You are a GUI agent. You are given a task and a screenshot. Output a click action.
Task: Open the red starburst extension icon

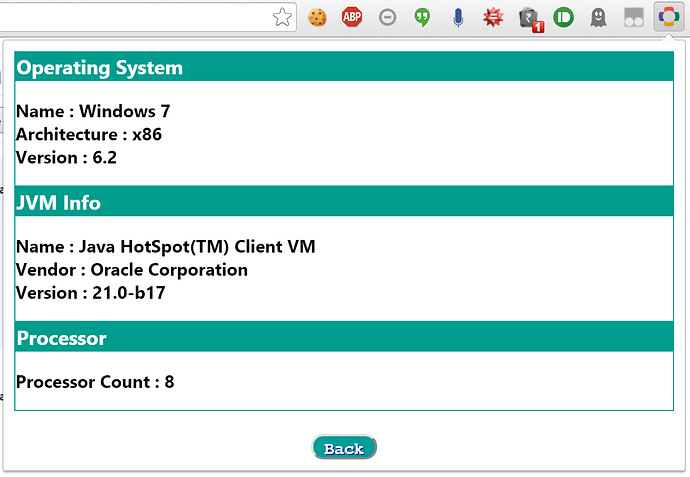click(x=493, y=18)
